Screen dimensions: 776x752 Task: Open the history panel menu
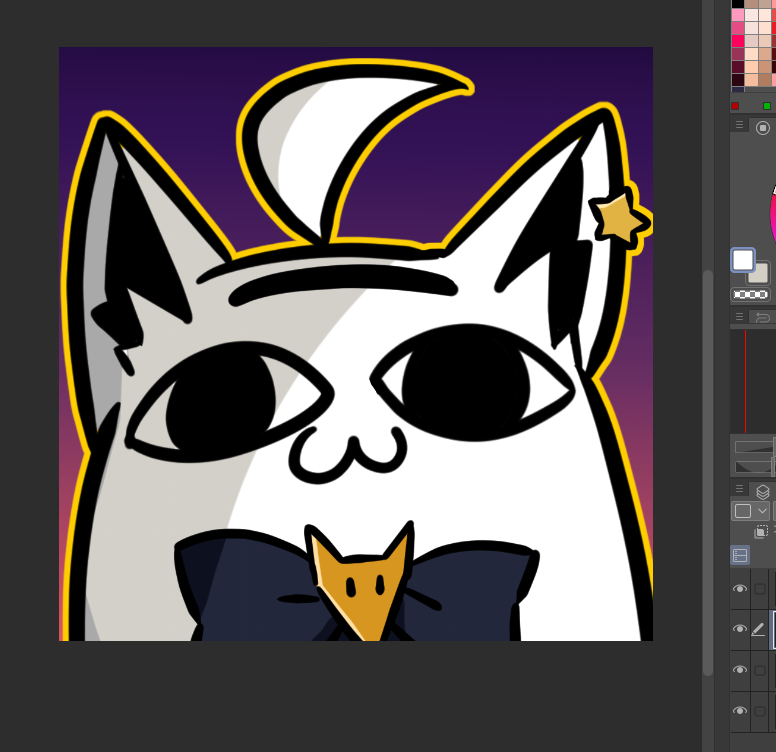[739, 317]
